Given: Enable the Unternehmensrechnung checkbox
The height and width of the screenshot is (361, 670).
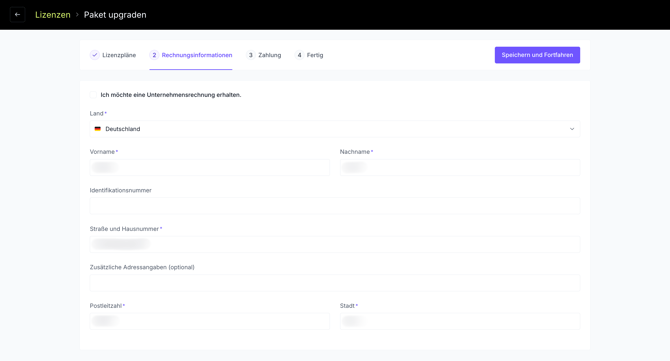Looking at the screenshot, I should [93, 95].
